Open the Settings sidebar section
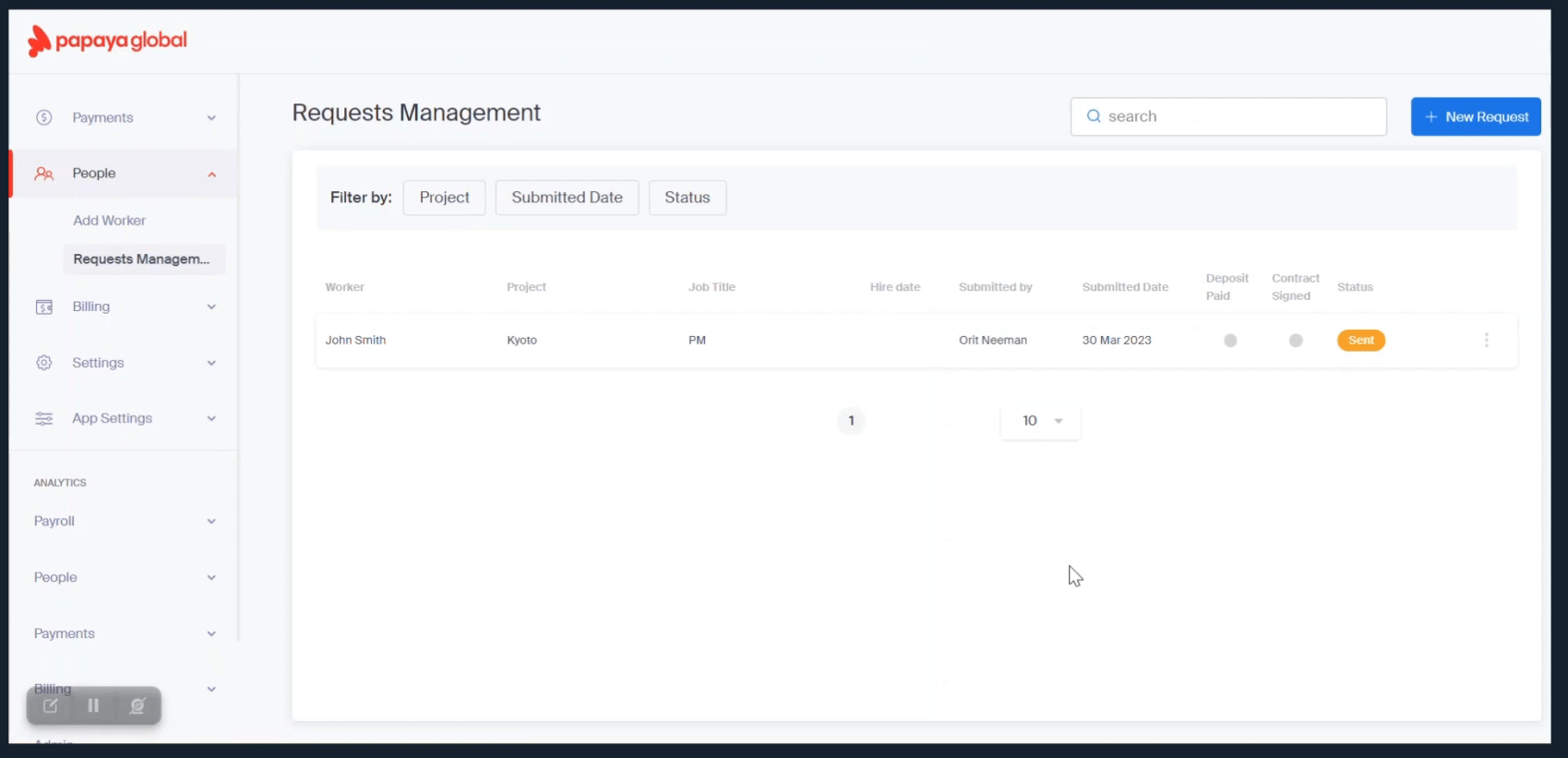1568x758 pixels. [x=124, y=363]
